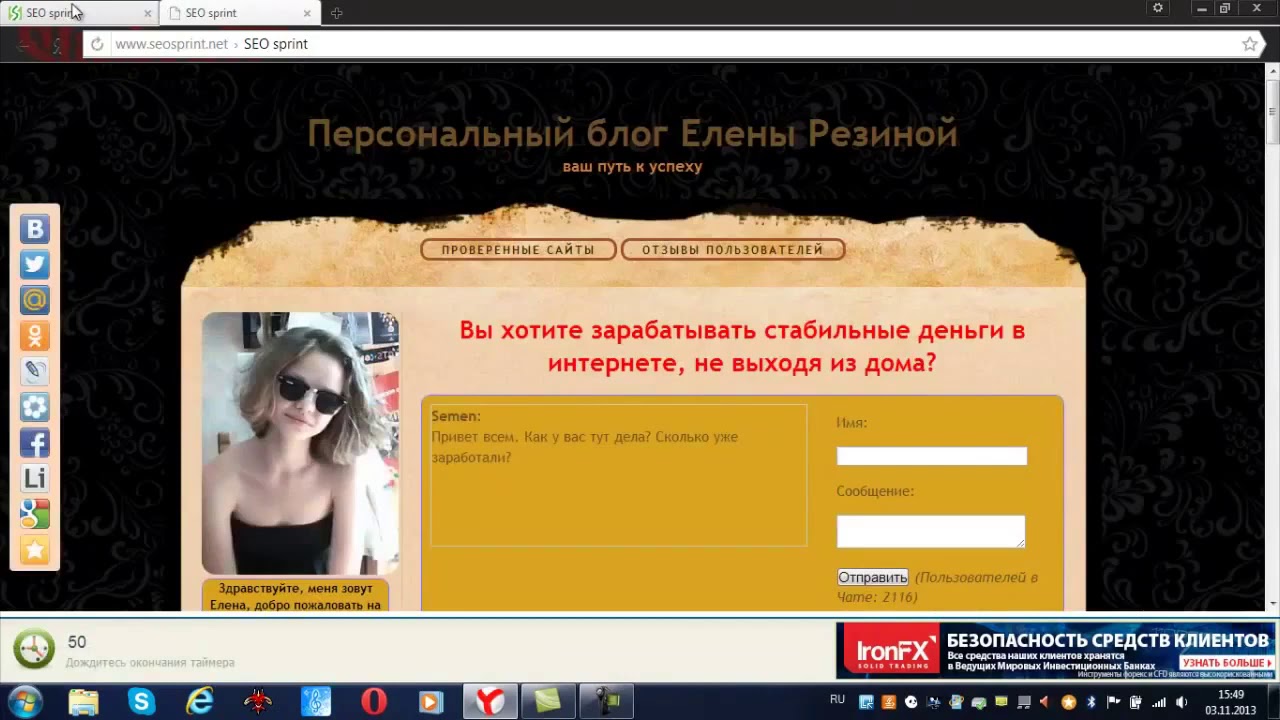Click red headline about earning money

[742, 346]
